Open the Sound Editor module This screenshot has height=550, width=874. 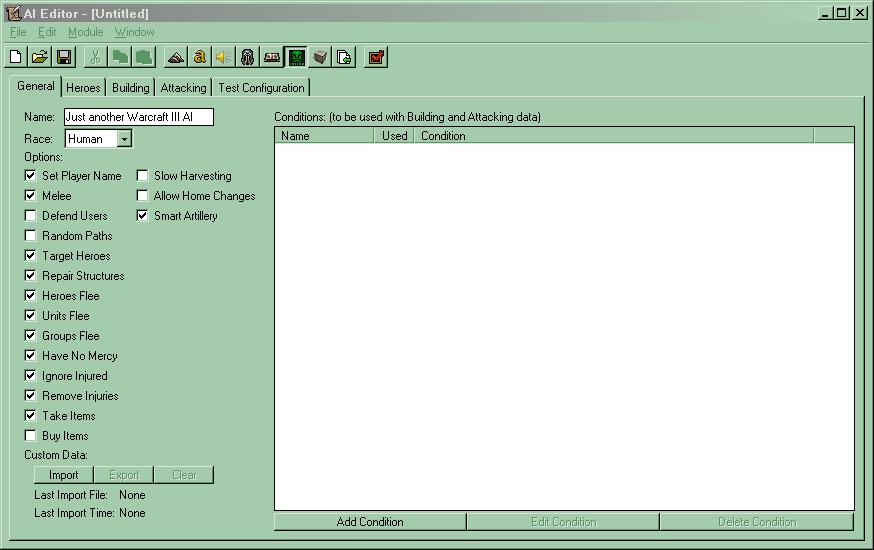(x=224, y=57)
